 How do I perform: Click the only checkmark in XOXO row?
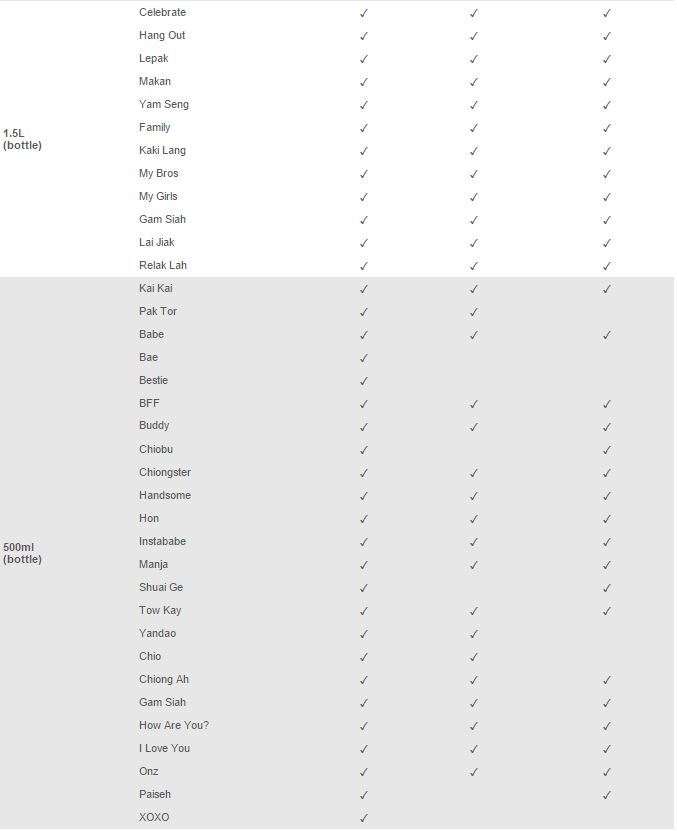pyautogui.click(x=364, y=818)
